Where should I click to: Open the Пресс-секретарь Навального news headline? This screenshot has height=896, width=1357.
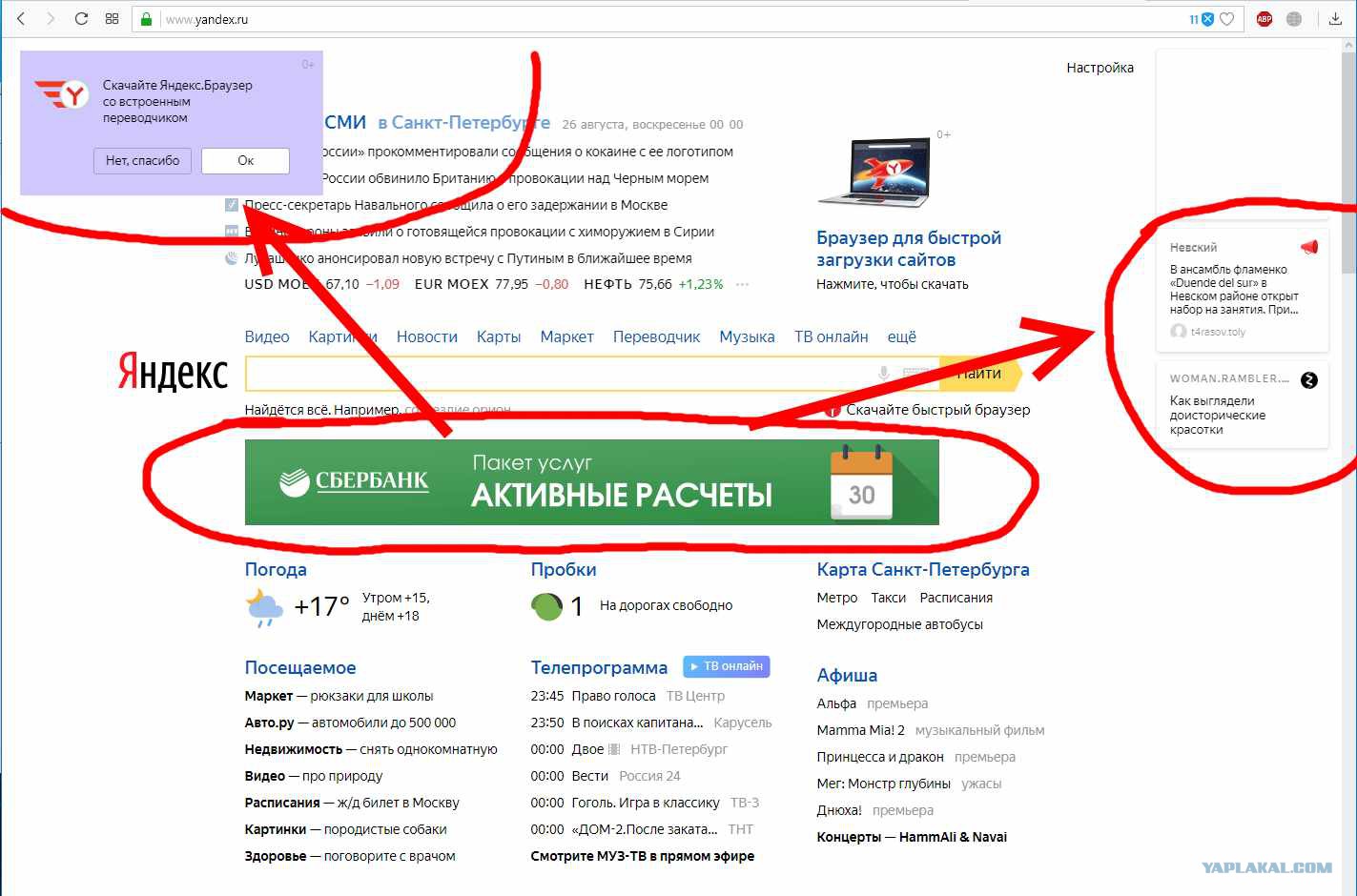[x=456, y=205]
